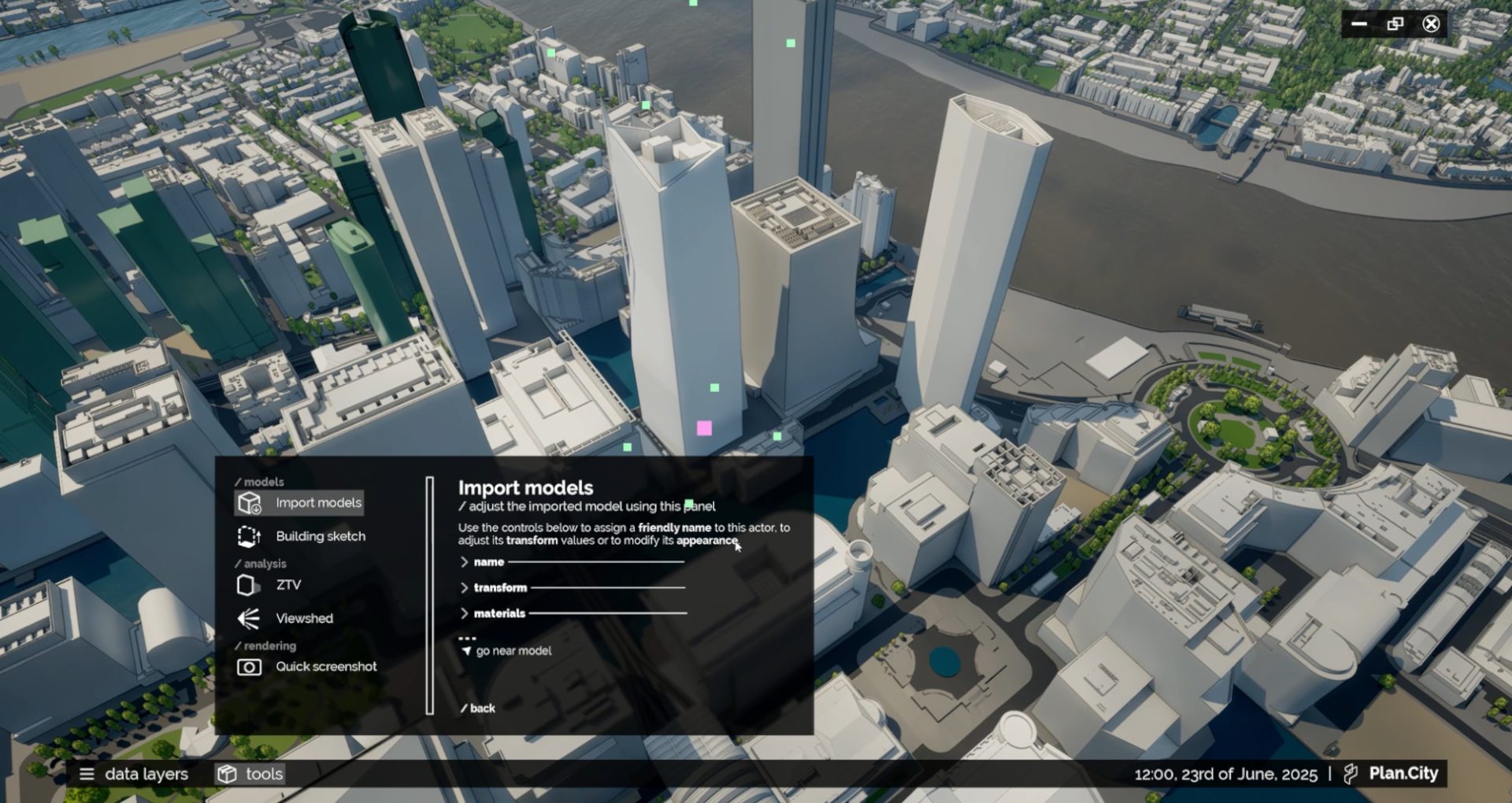The height and width of the screenshot is (803, 1512).
Task: Click the Plan.City logo icon
Action: pos(1350,772)
